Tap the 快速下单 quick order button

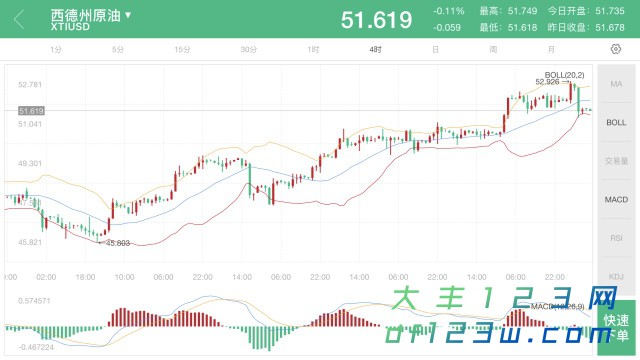pos(616,327)
